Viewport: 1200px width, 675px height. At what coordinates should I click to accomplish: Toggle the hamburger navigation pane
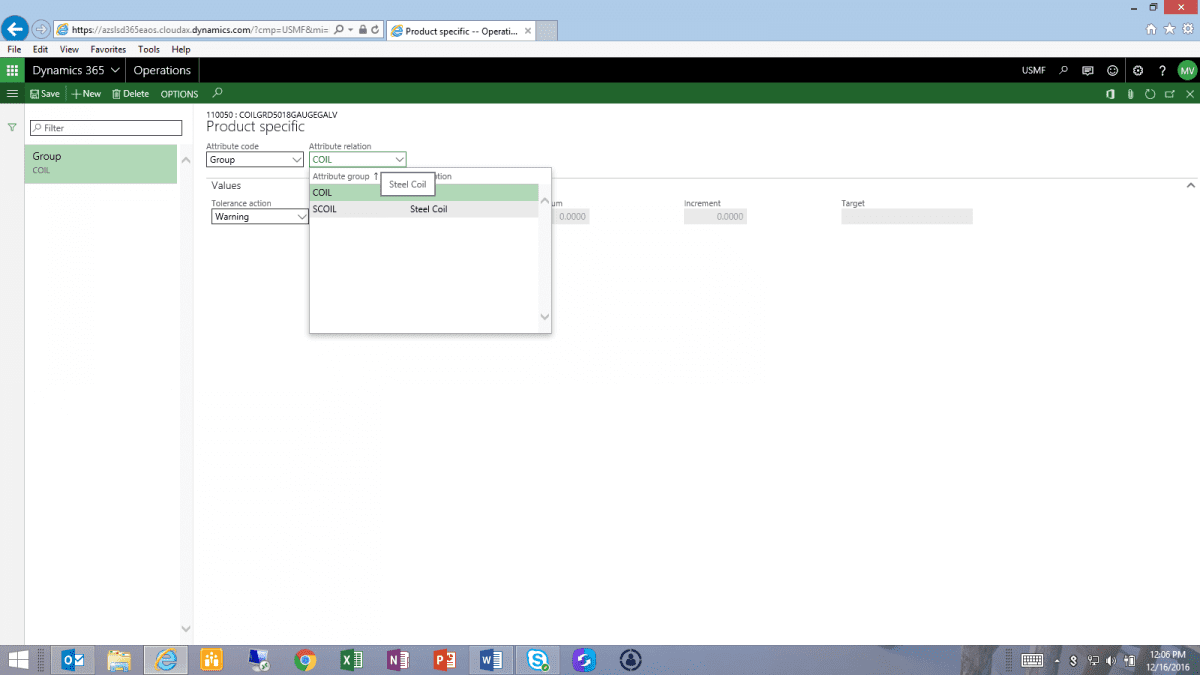(x=12, y=94)
